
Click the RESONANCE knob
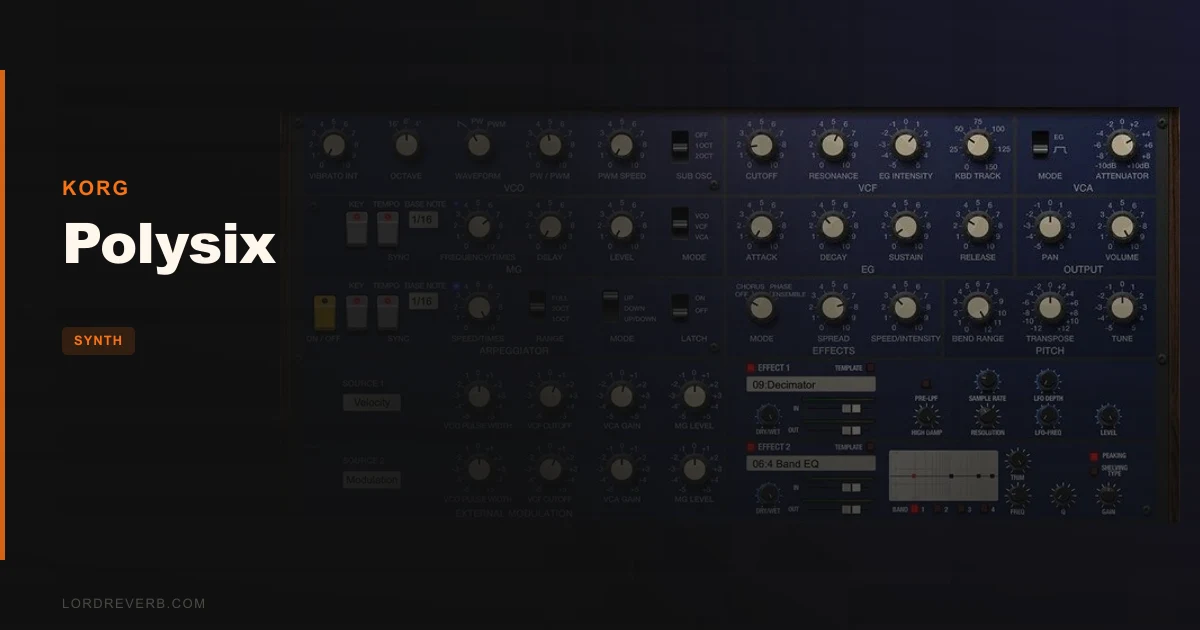(834, 146)
